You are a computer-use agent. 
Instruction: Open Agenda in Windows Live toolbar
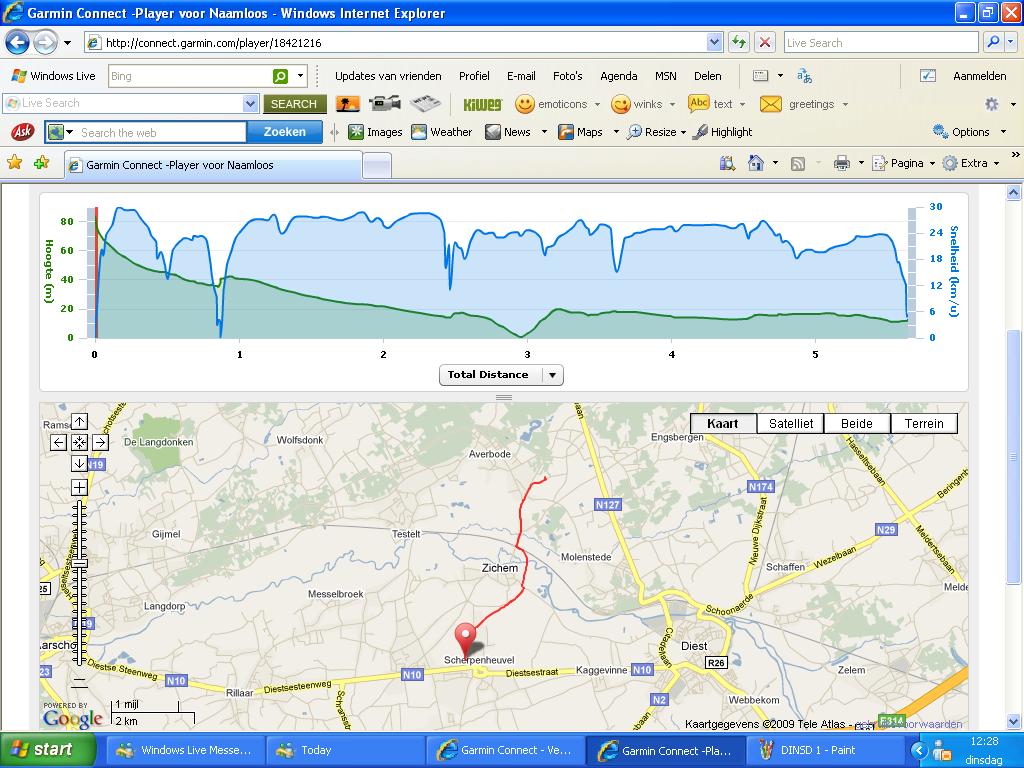coord(618,76)
